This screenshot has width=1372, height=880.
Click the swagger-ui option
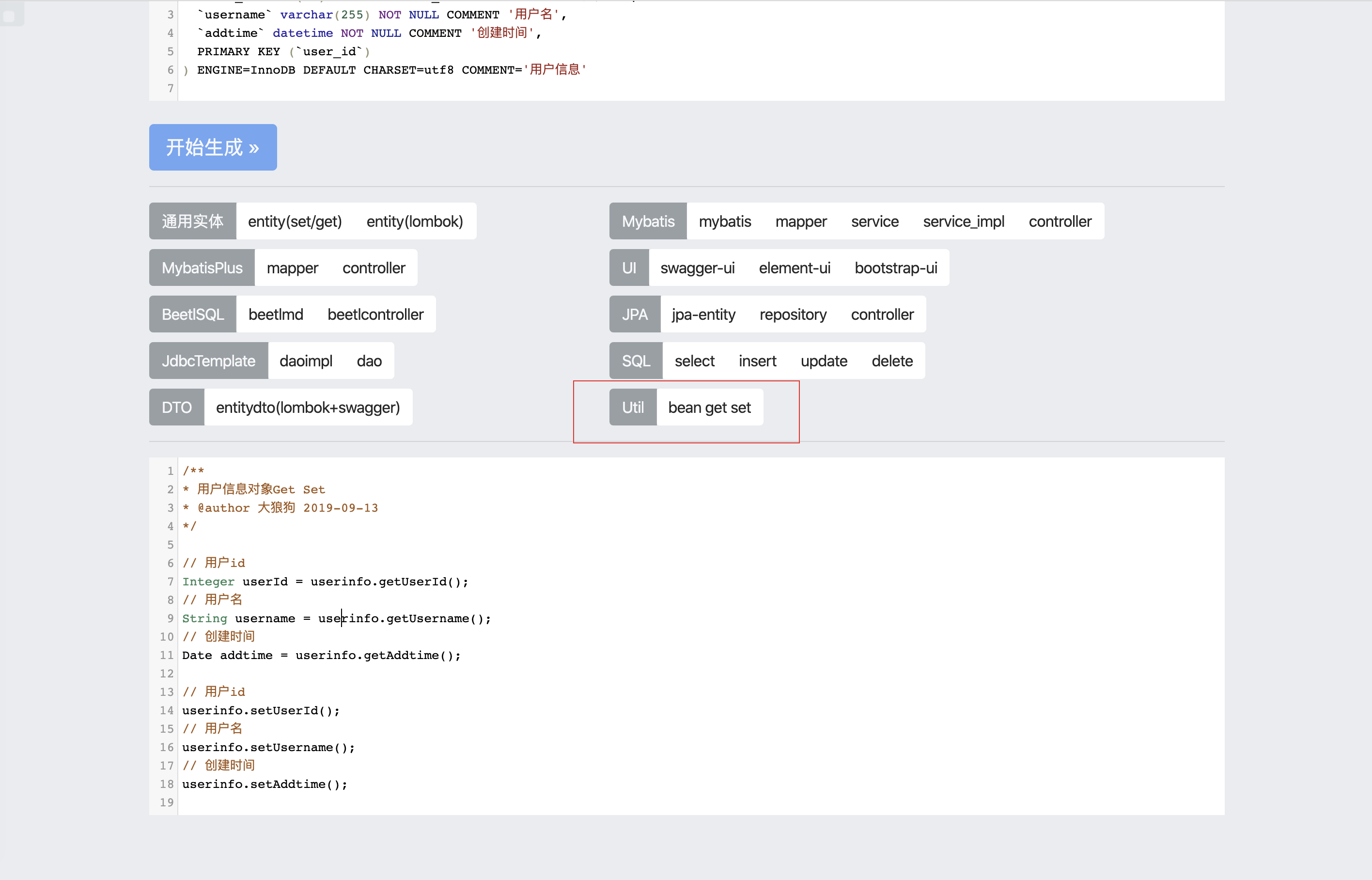click(697, 268)
